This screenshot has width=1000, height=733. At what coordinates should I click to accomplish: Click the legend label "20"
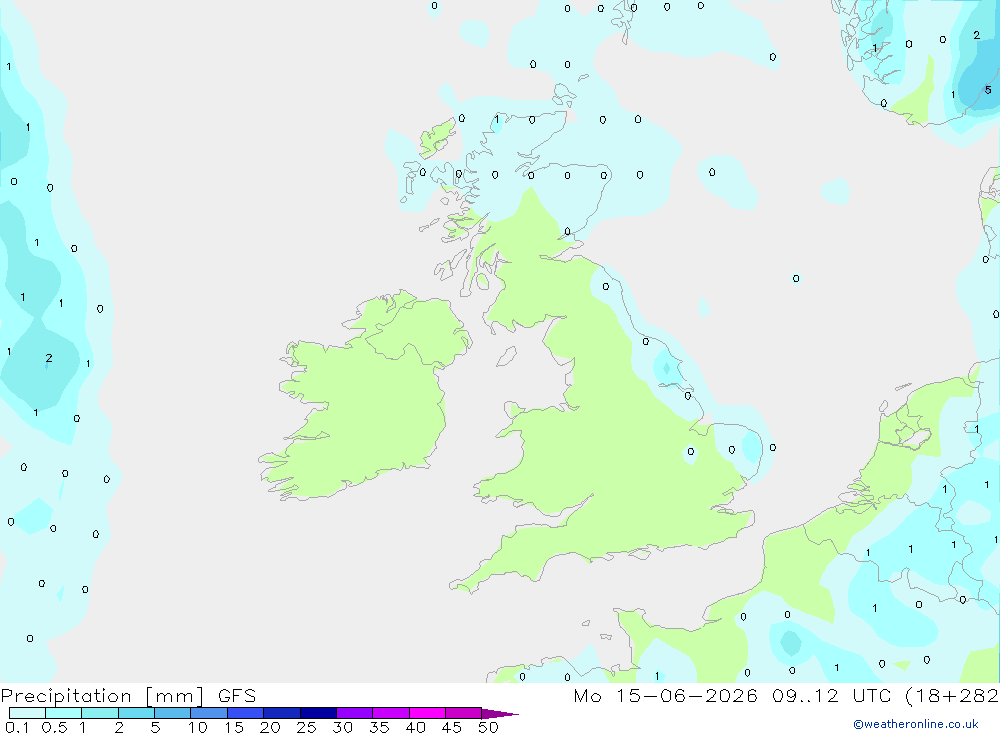270,727
